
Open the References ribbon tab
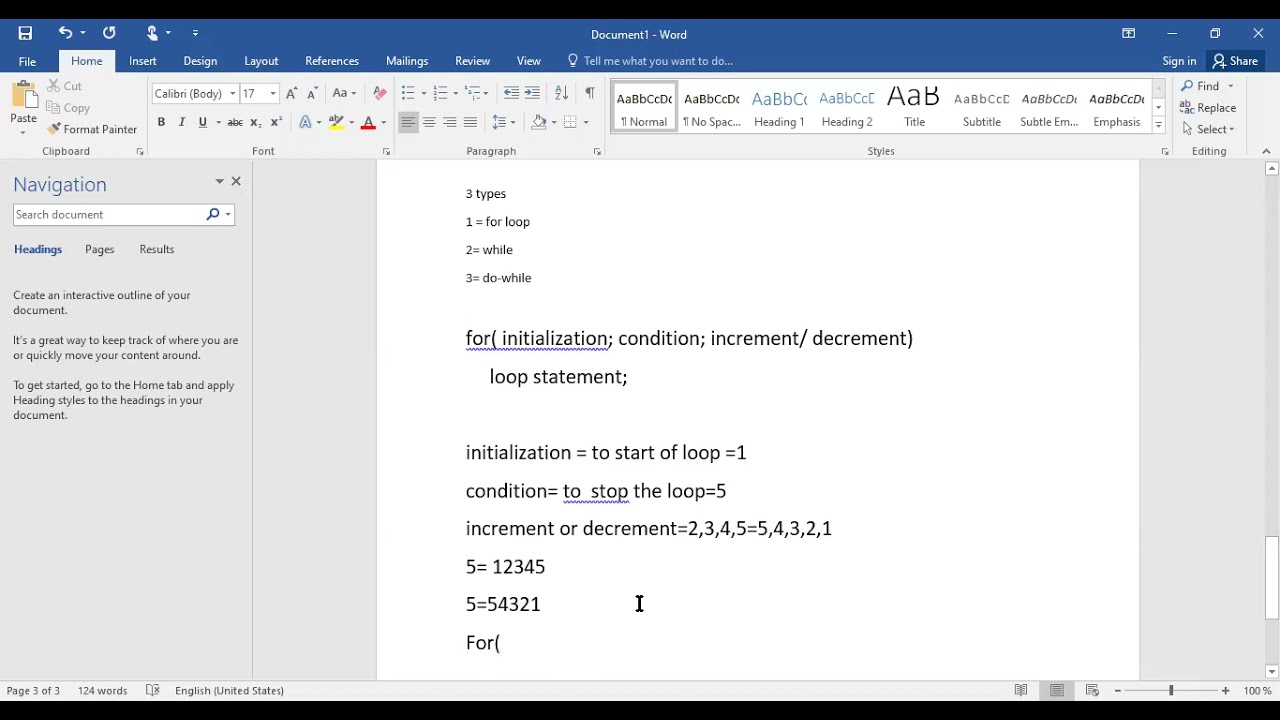click(332, 61)
